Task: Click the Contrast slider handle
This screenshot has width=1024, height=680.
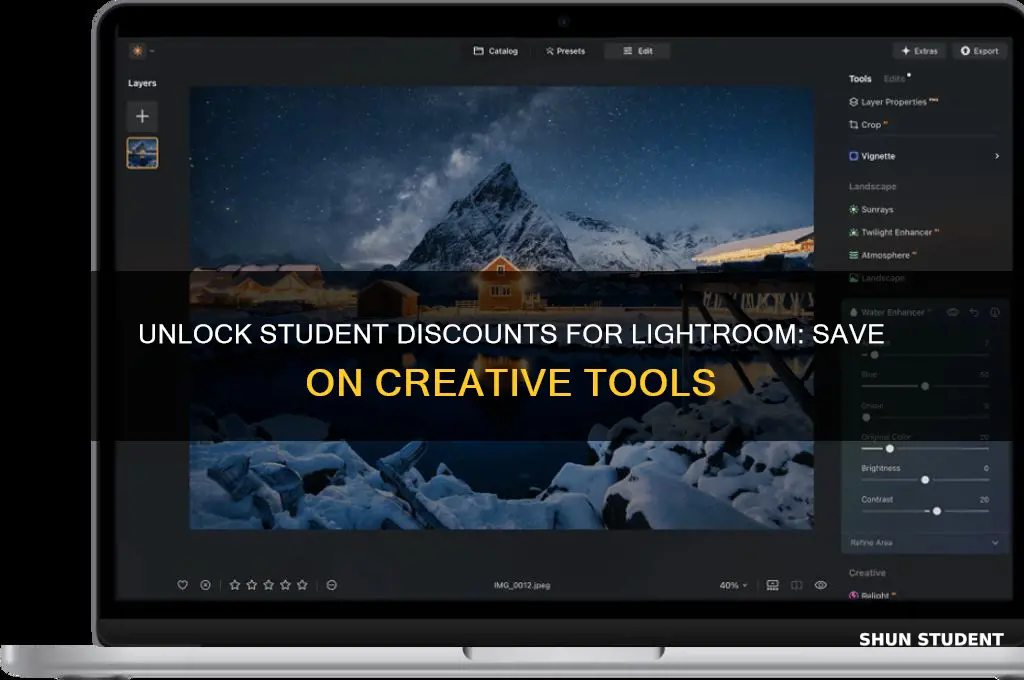Action: (936, 511)
